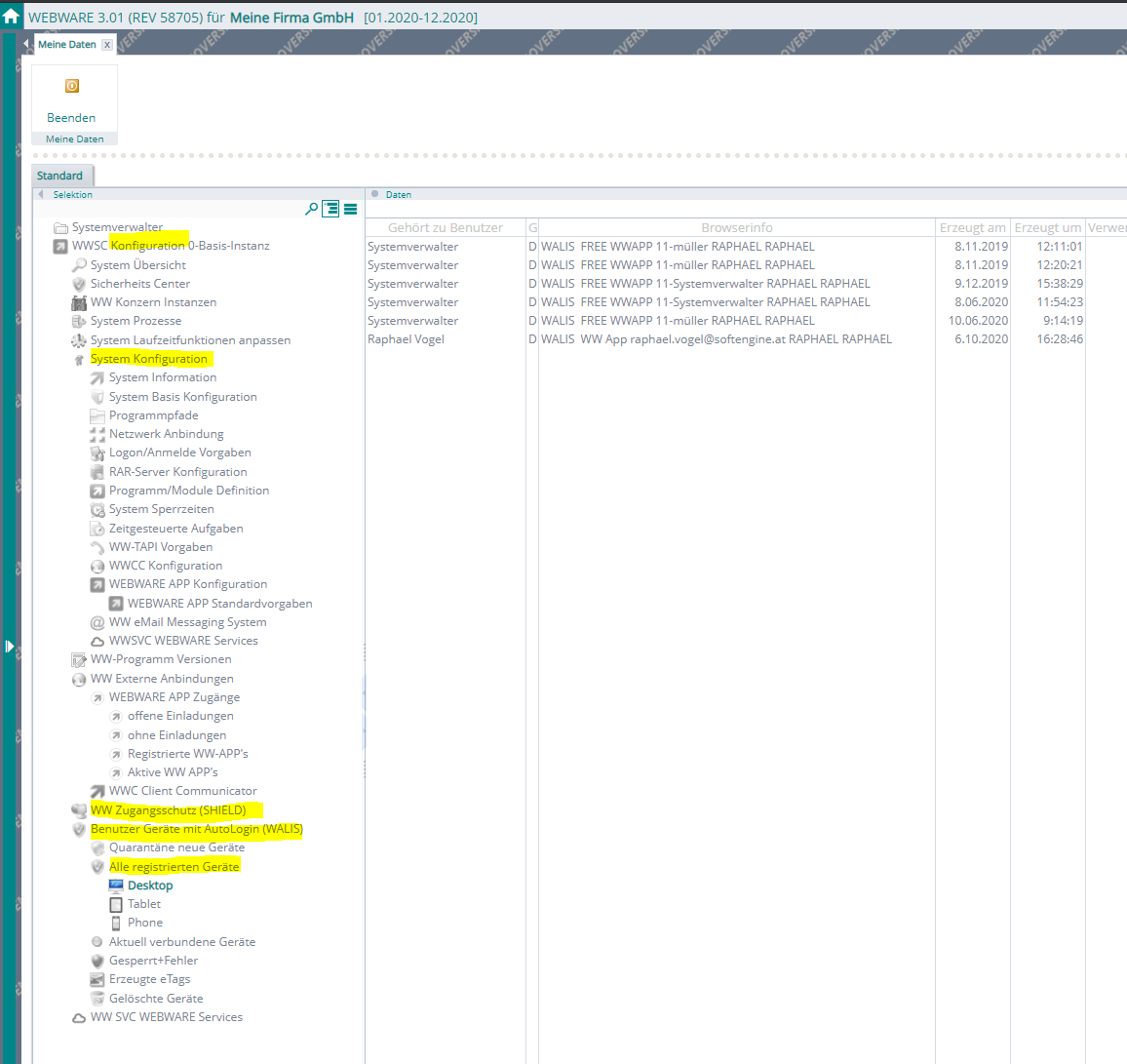
Task: Close the Meine Daten tab
Action: tap(107, 45)
